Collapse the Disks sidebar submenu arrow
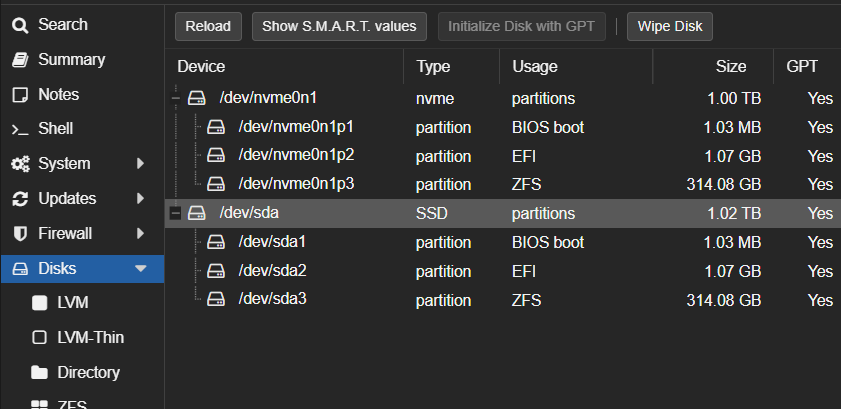 (141, 268)
